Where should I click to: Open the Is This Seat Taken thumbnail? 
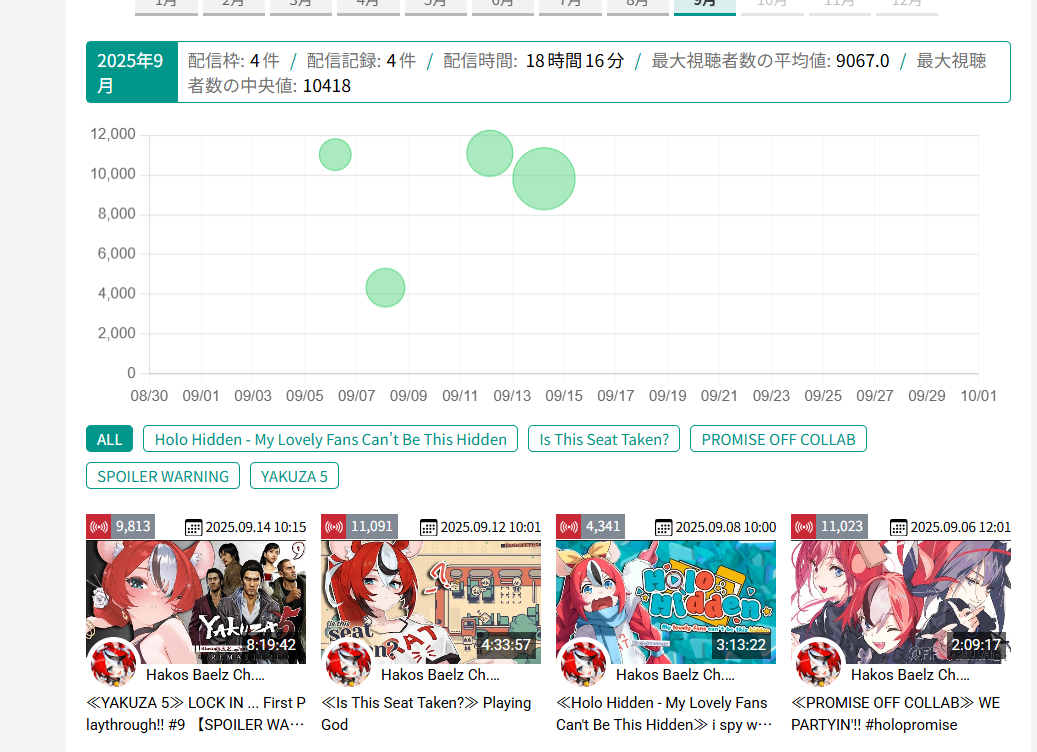431,602
